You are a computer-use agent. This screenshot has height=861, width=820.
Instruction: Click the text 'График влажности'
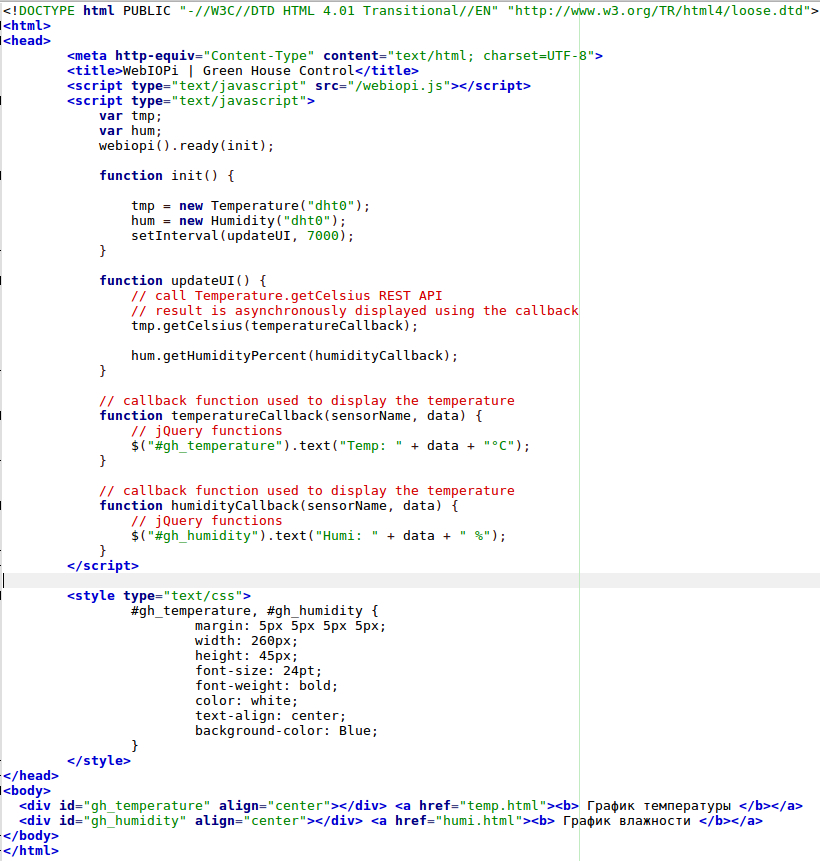[627, 821]
